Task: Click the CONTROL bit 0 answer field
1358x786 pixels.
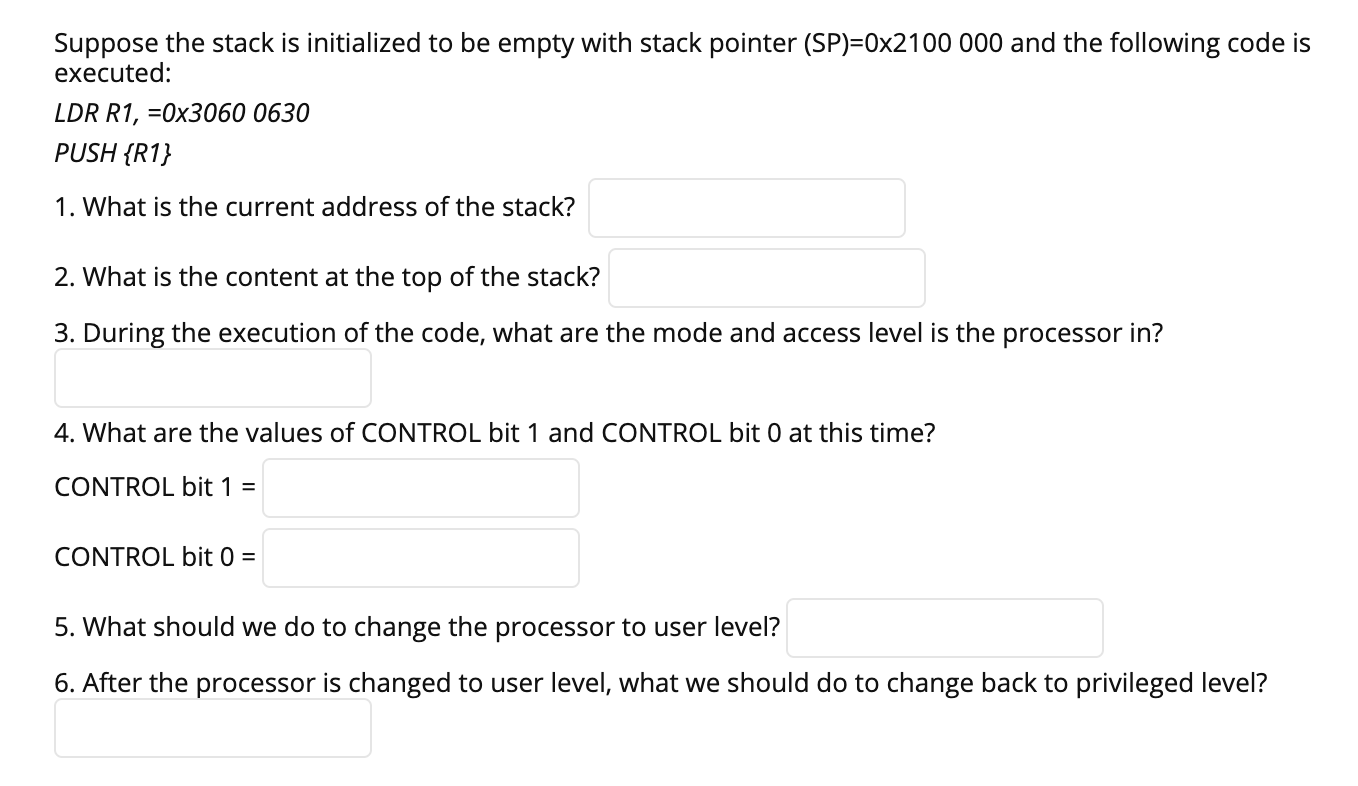Action: coord(420,557)
